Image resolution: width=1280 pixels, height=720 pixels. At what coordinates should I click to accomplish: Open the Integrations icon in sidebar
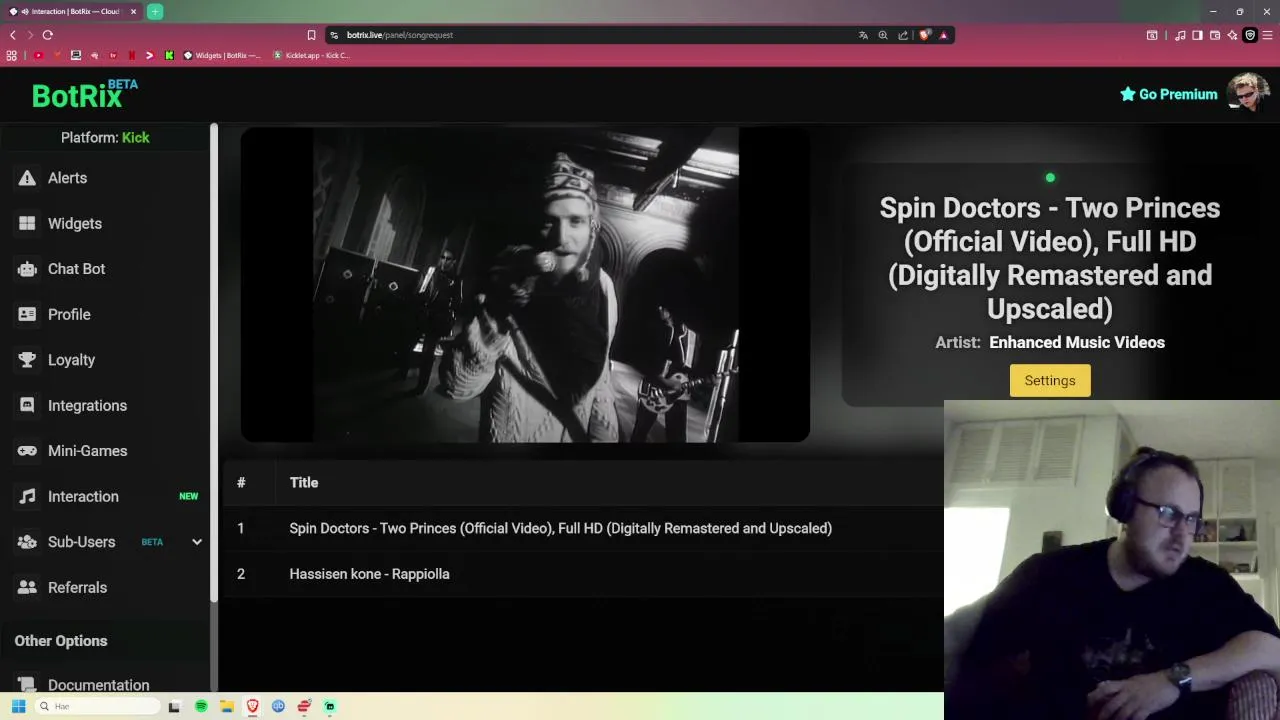click(27, 405)
